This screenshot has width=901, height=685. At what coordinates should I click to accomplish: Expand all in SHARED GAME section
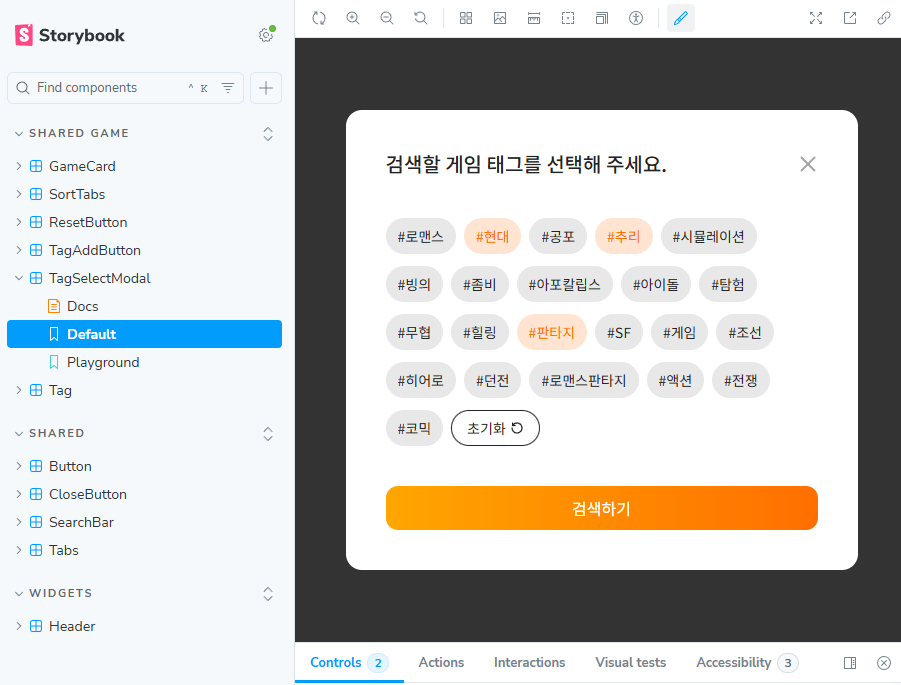268,134
